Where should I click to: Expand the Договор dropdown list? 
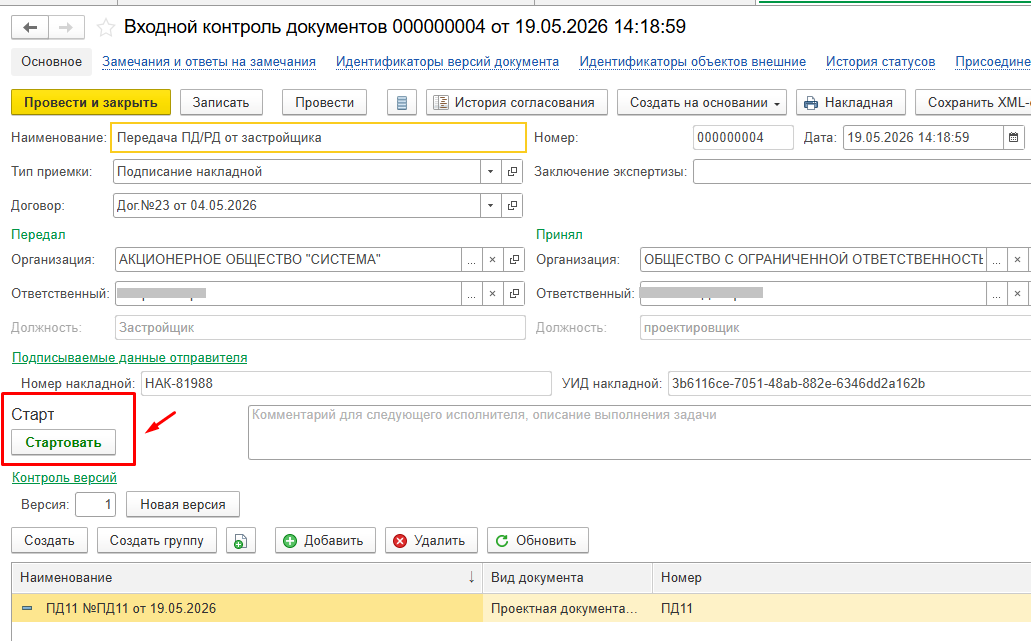point(491,206)
